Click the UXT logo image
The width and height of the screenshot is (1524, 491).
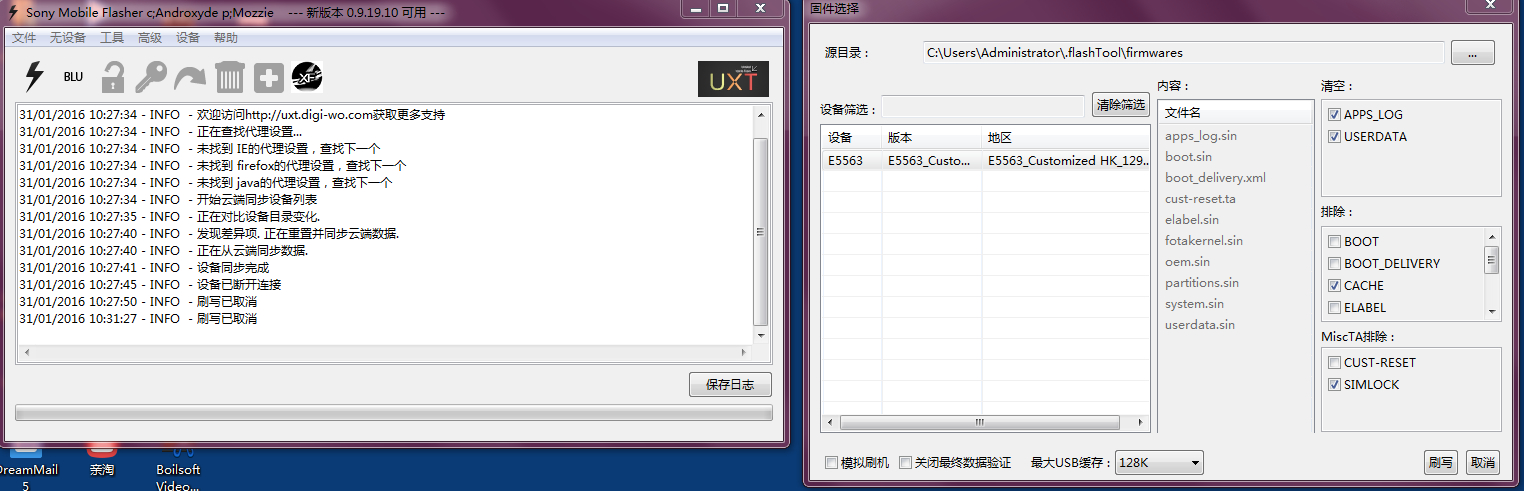click(733, 79)
